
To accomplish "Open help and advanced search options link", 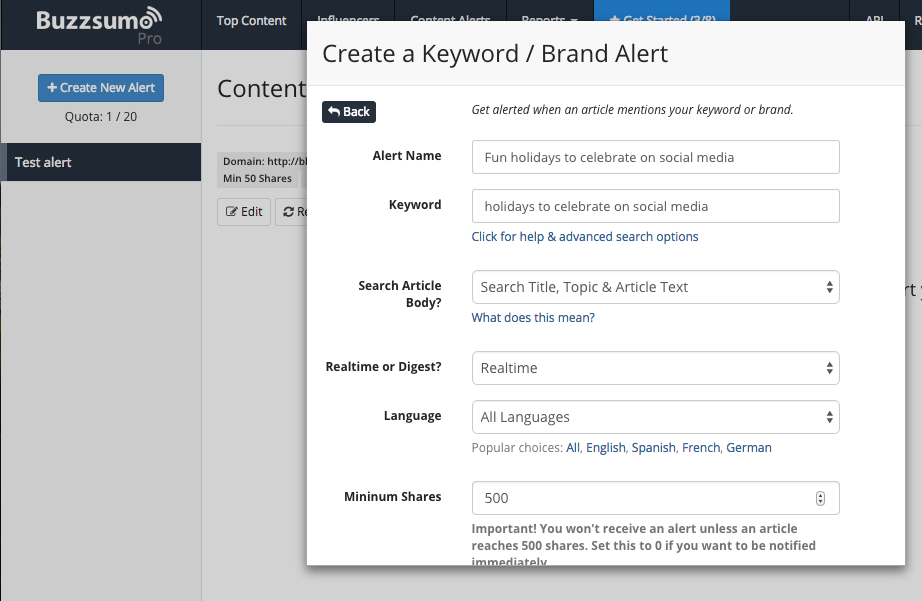I will coord(585,236).
